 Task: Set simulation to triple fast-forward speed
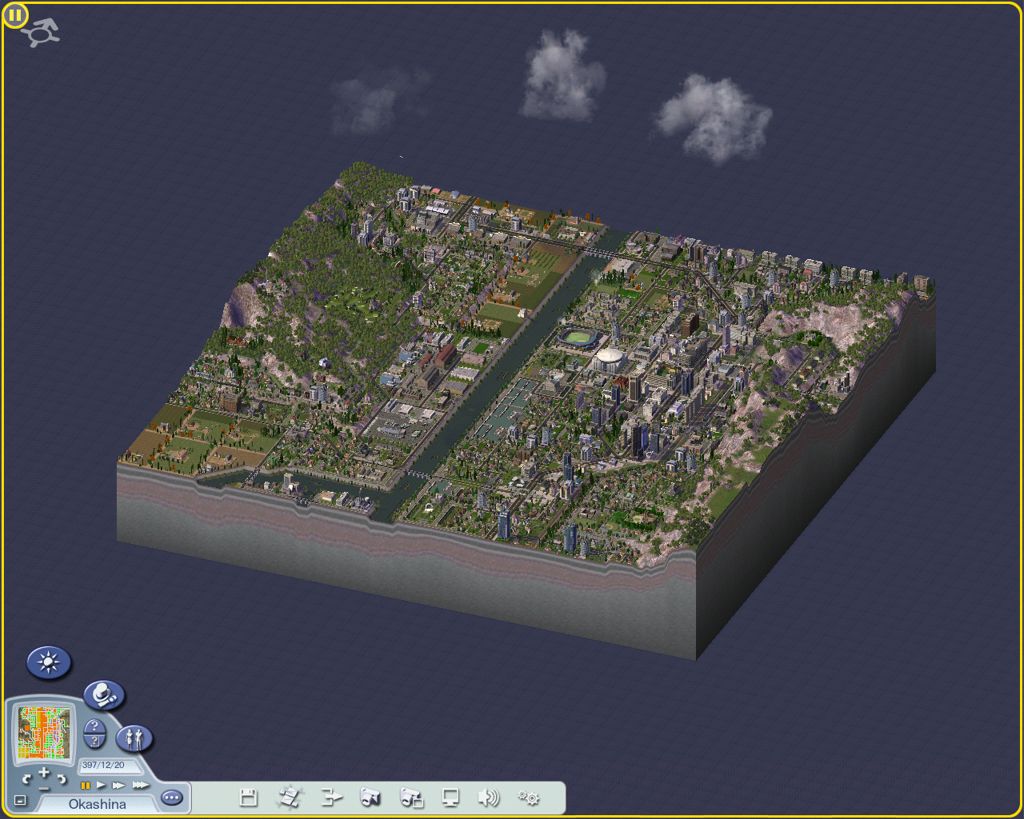coord(140,785)
